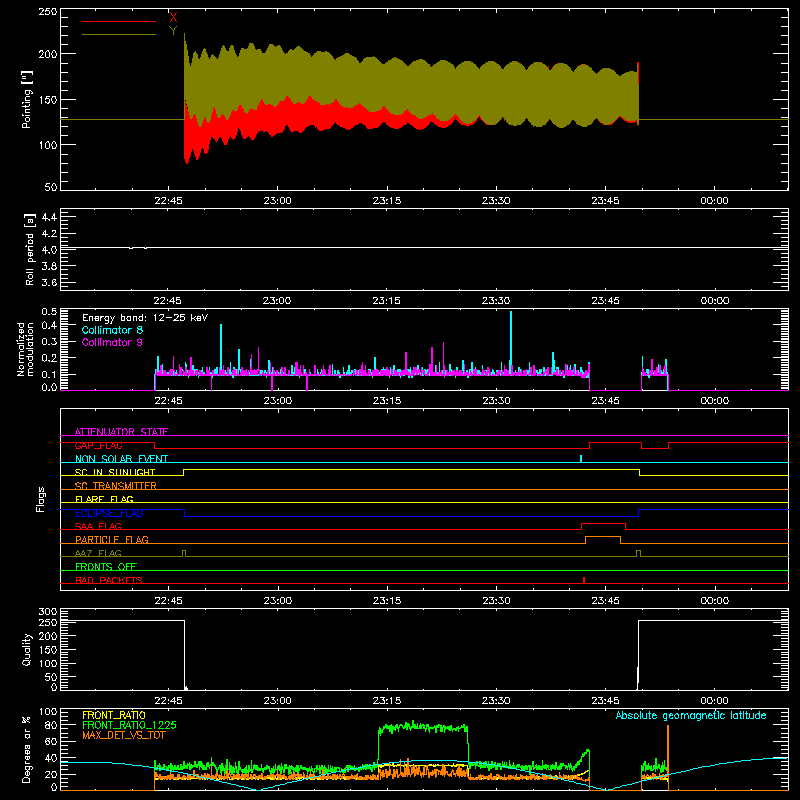Click the '0.5' modulation tick label

pos(49,311)
